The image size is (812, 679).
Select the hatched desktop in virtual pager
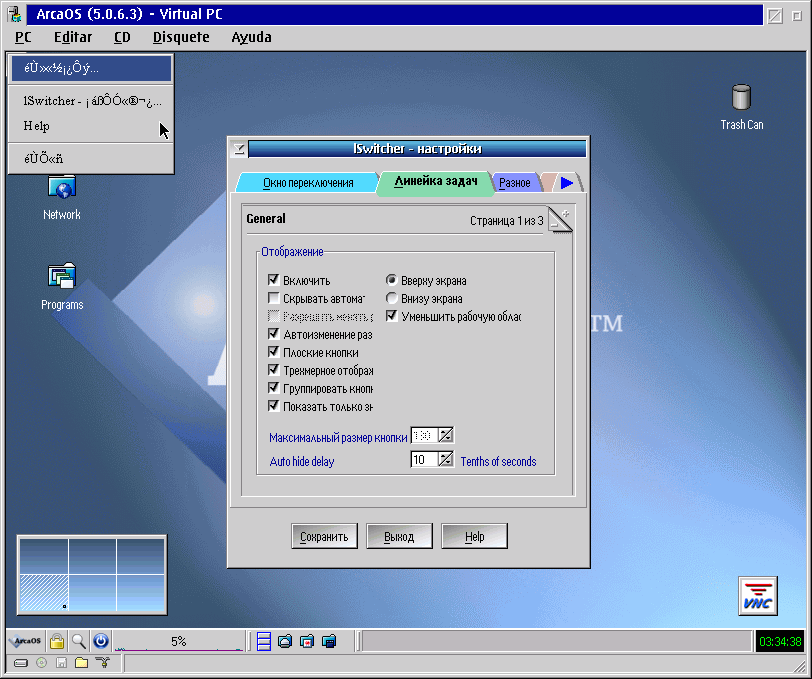[x=44, y=593]
